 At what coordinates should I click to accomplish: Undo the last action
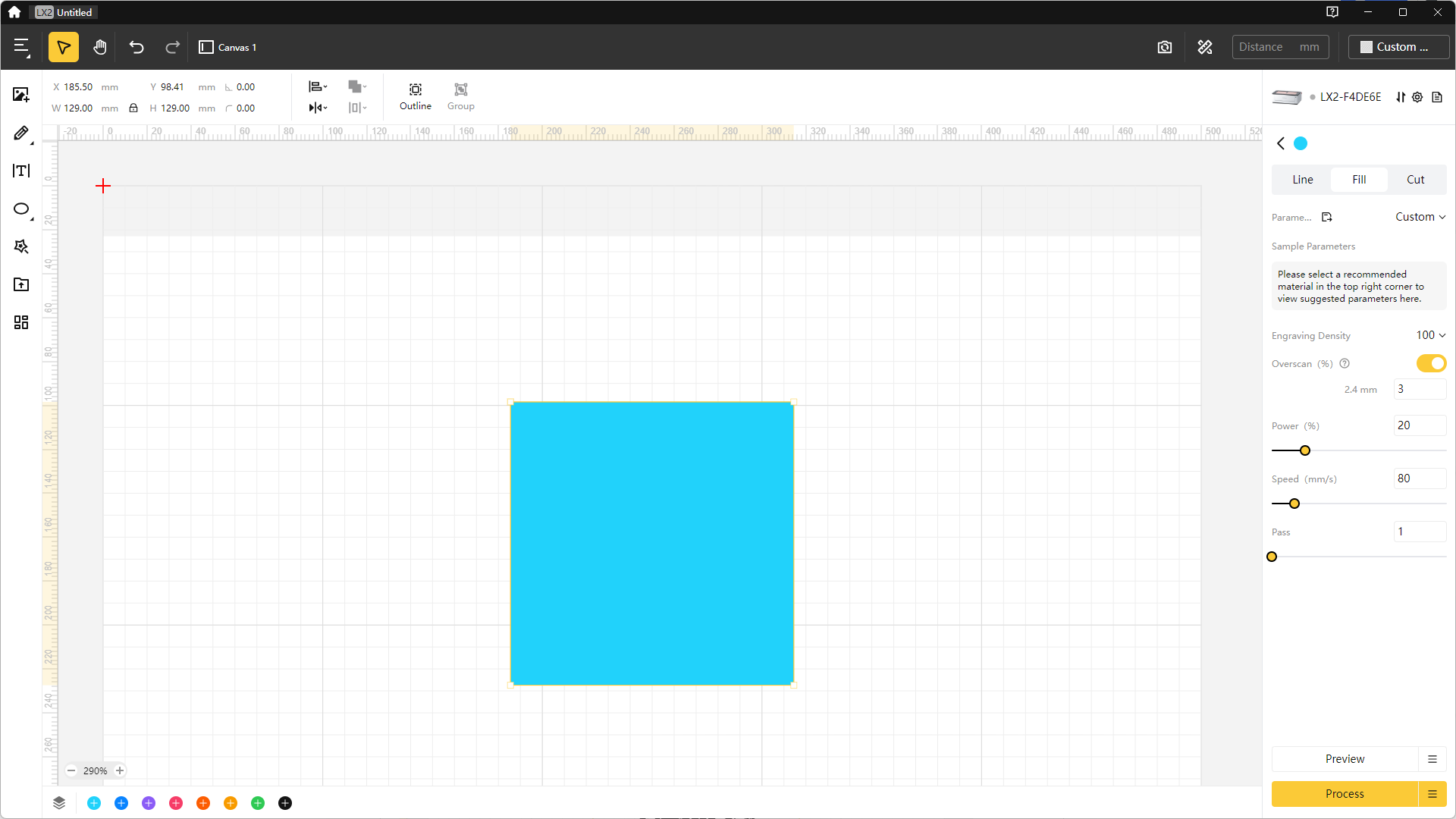(x=136, y=47)
